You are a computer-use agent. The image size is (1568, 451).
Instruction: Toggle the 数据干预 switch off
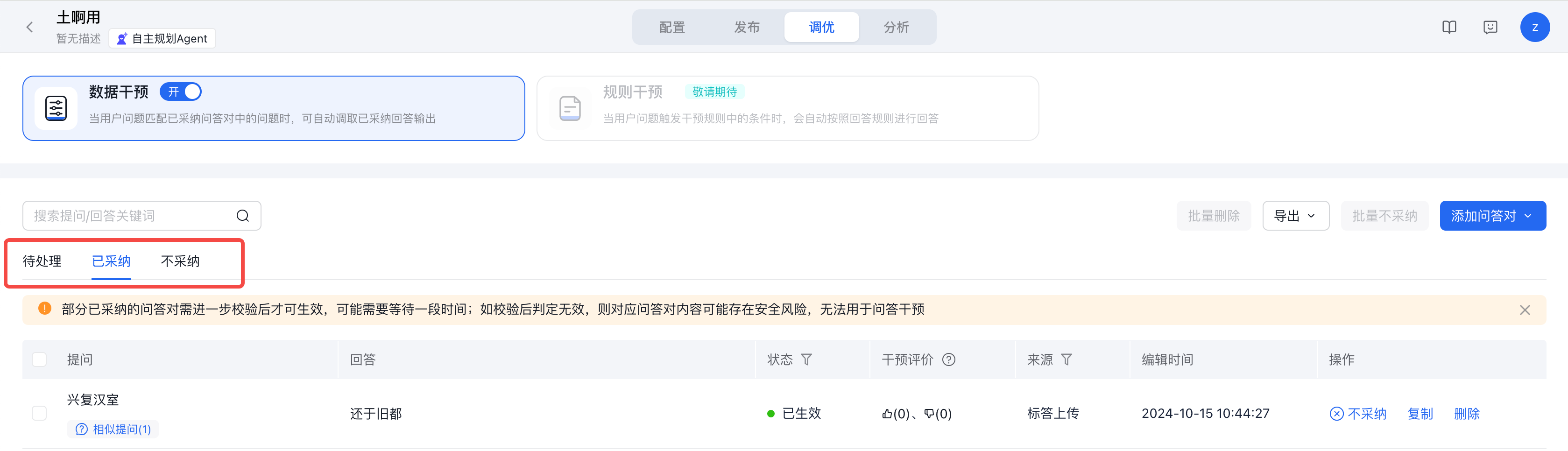[180, 92]
